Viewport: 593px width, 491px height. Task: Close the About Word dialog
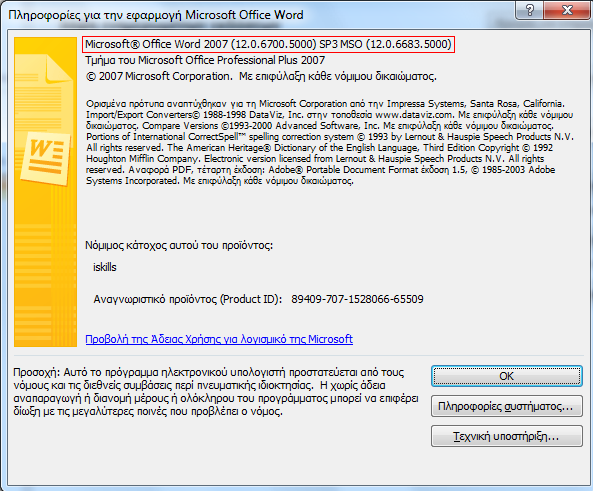(x=567, y=9)
